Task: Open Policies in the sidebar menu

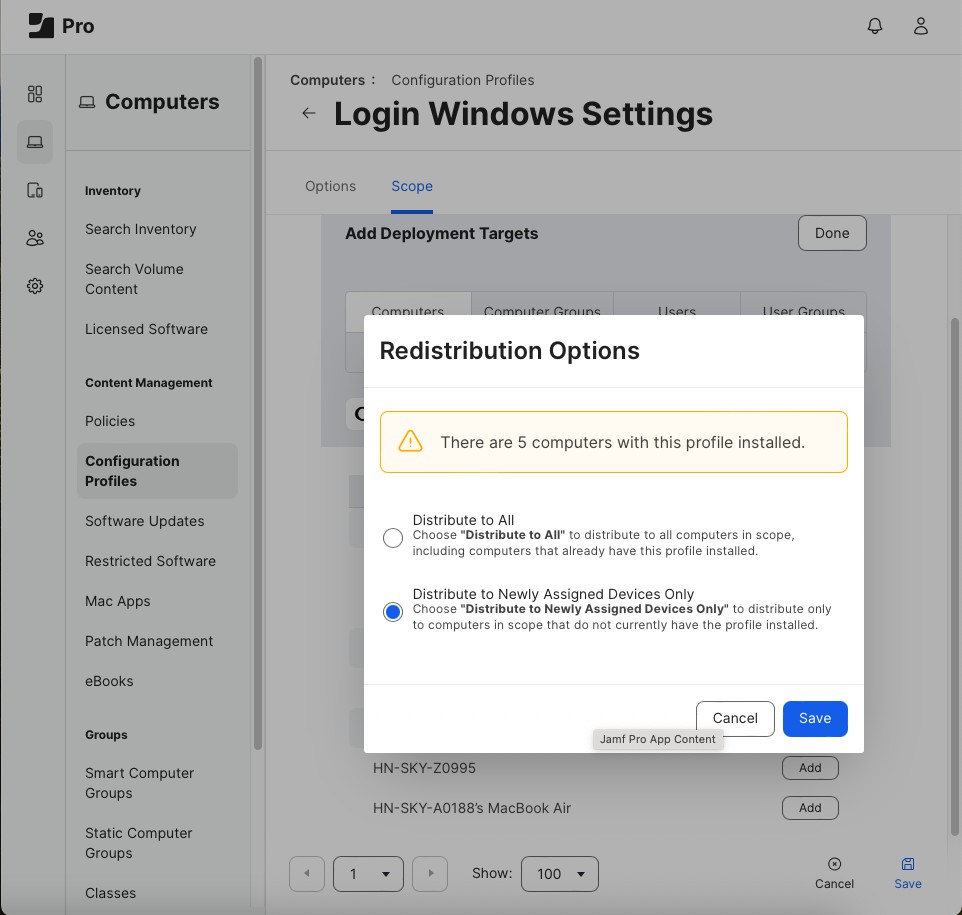Action: coord(110,421)
